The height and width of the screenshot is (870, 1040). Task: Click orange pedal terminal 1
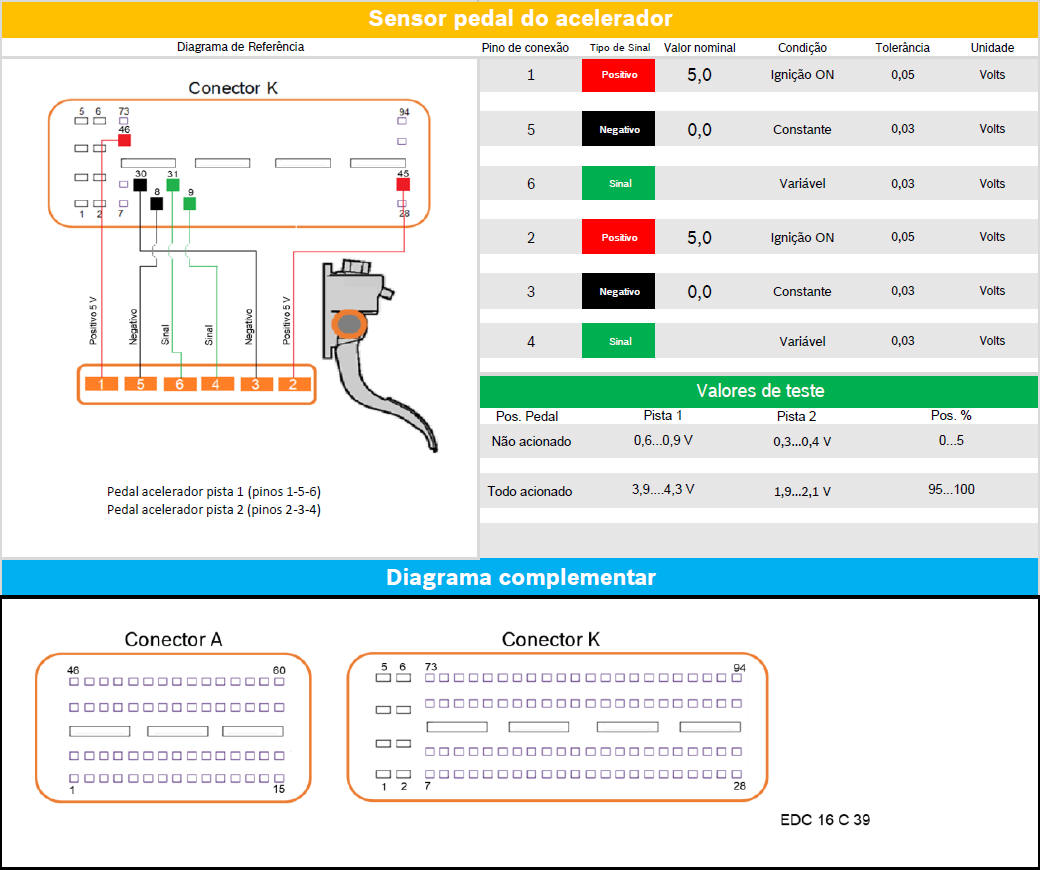pos(101,384)
